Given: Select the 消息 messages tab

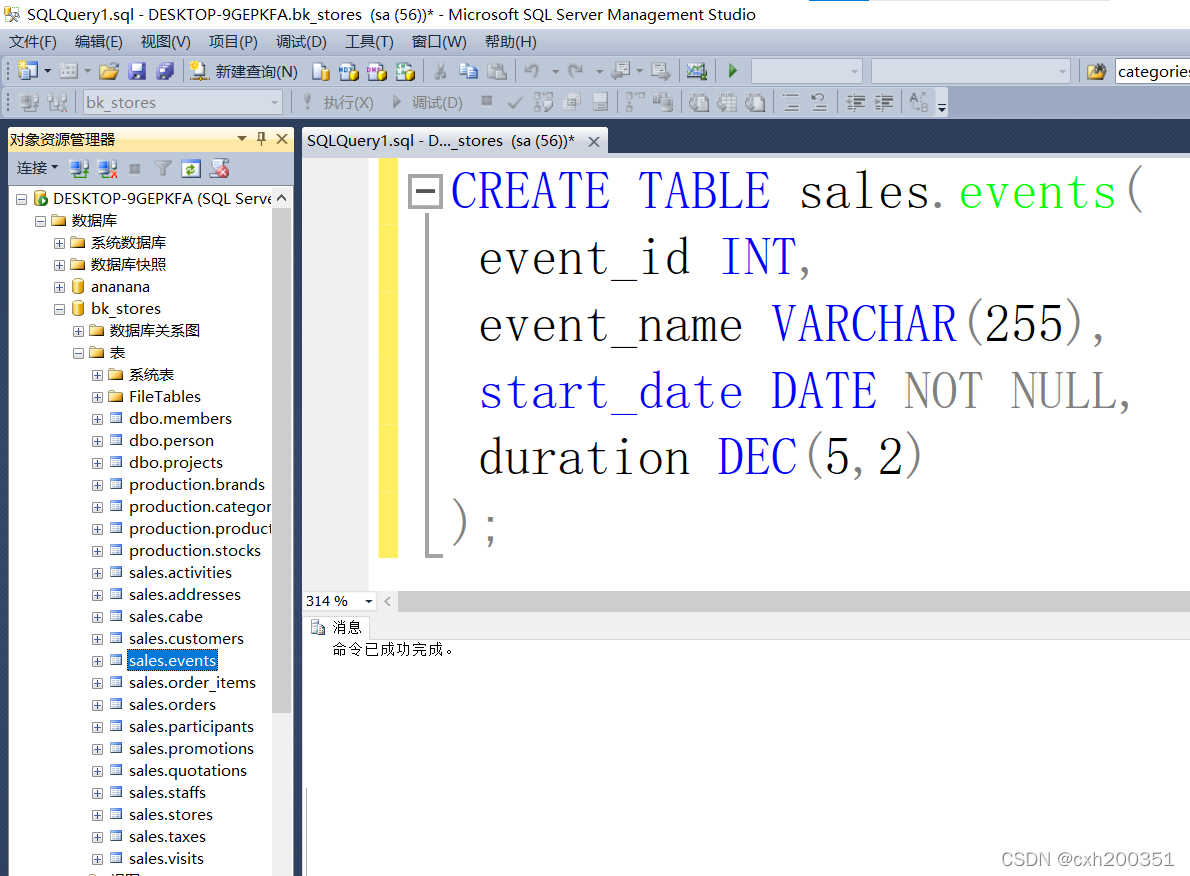Looking at the screenshot, I should point(337,627).
